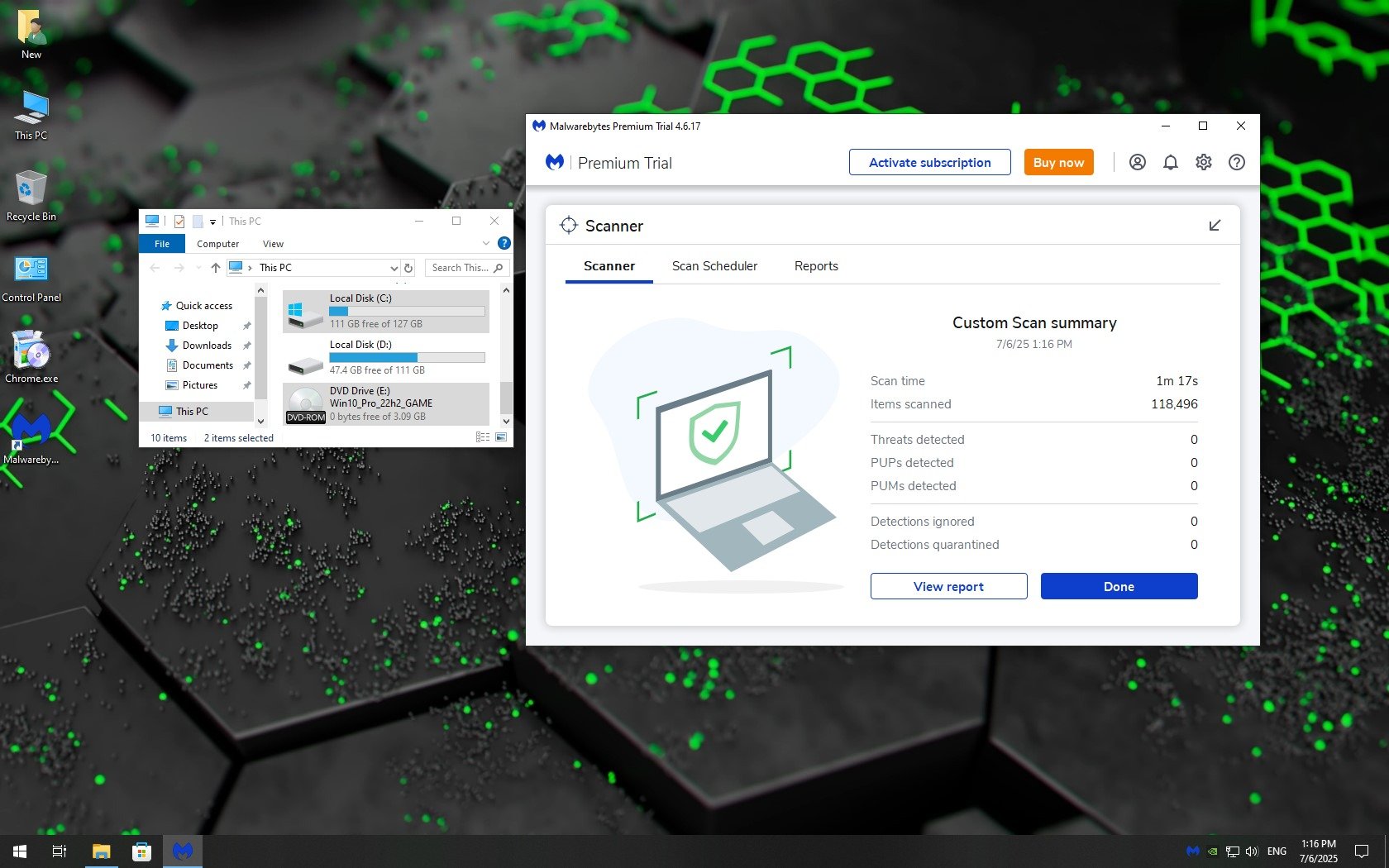This screenshot has height=868, width=1389.
Task: Click the Malwarebytes logo beside Premium Trial
Action: click(555, 162)
